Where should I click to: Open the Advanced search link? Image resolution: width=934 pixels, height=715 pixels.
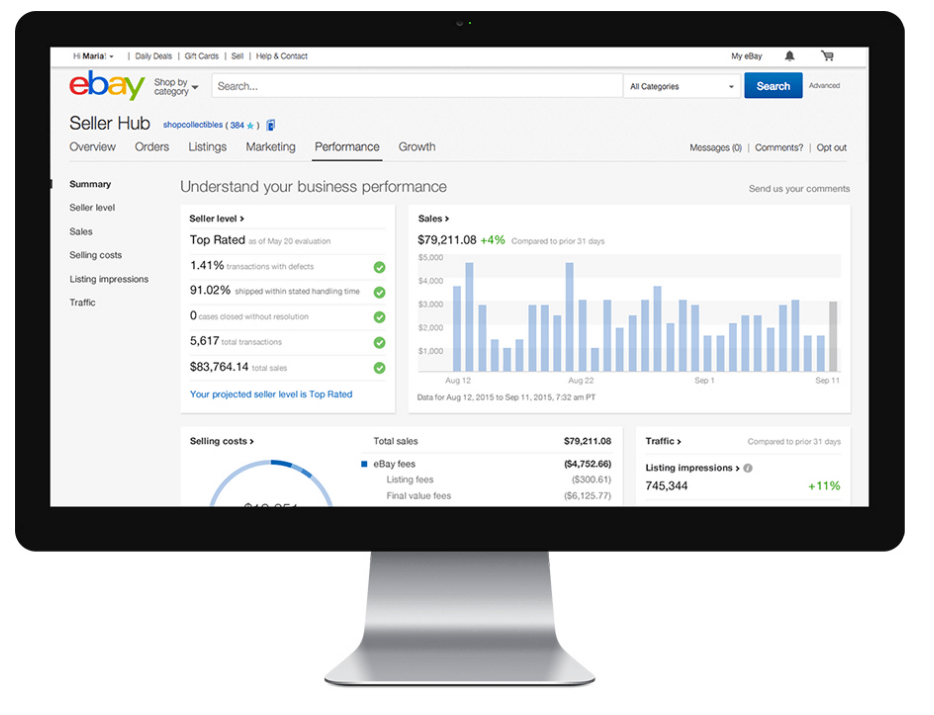824,86
